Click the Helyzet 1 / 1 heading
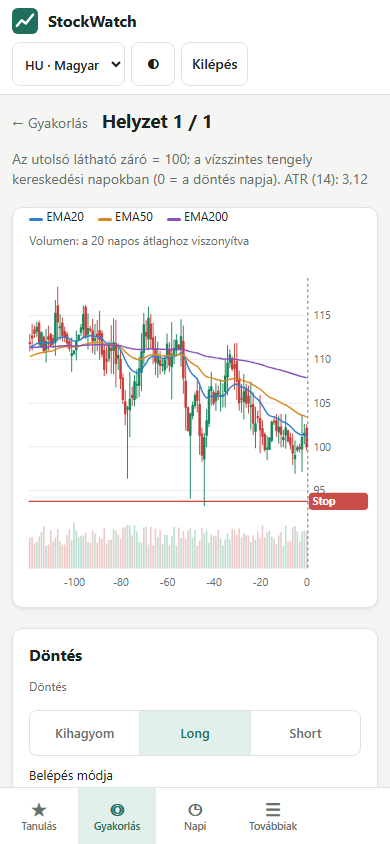The width and height of the screenshot is (390, 844). click(x=157, y=123)
